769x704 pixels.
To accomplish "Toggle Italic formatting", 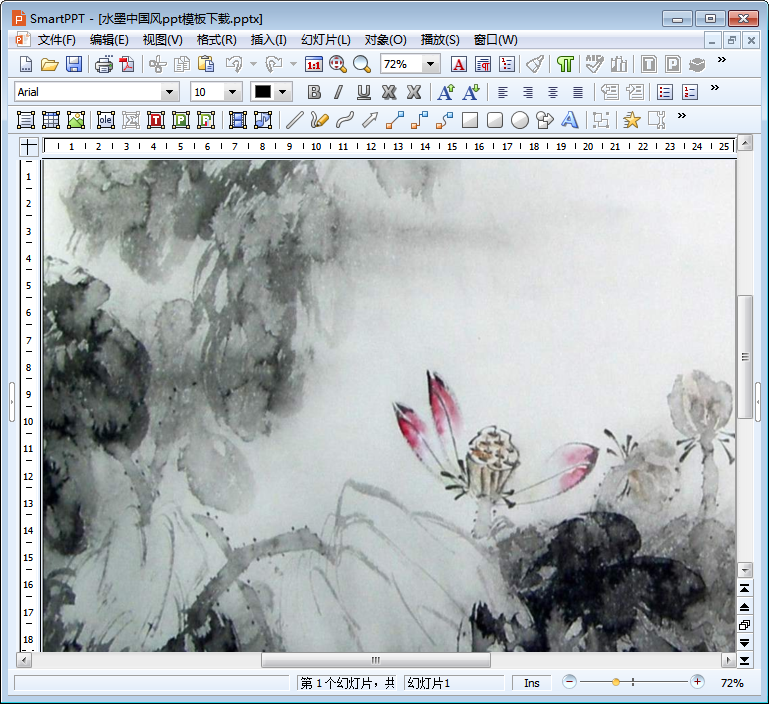I will coord(338,92).
